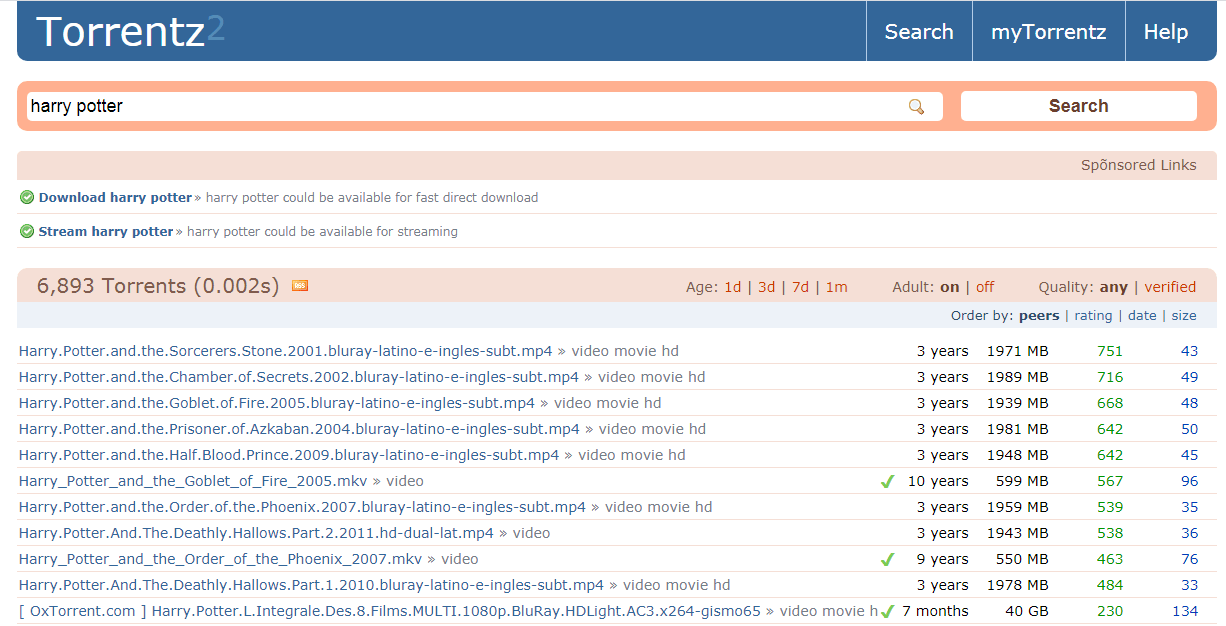Click size 40 GB in OxTorrent row

(1027, 611)
